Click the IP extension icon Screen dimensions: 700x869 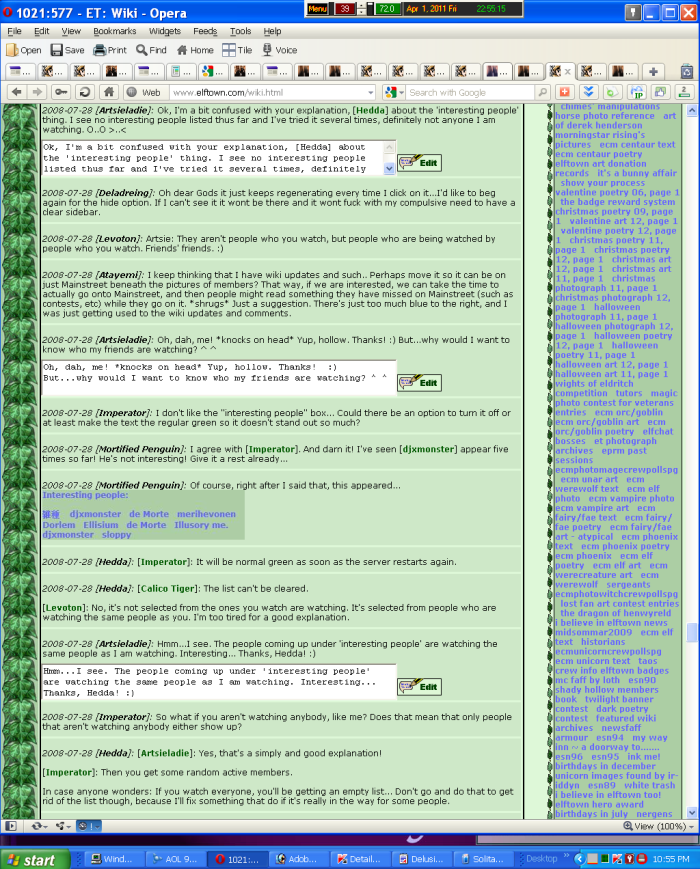637,92
